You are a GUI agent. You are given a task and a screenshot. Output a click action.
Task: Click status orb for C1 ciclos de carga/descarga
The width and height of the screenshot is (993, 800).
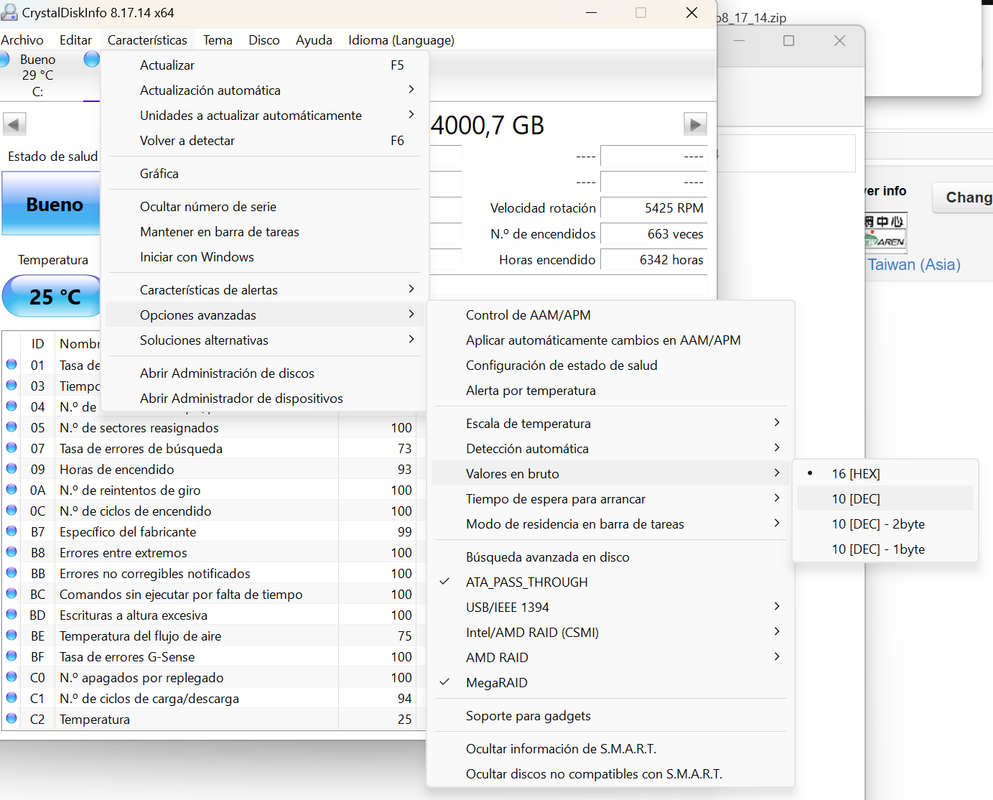click(11, 698)
